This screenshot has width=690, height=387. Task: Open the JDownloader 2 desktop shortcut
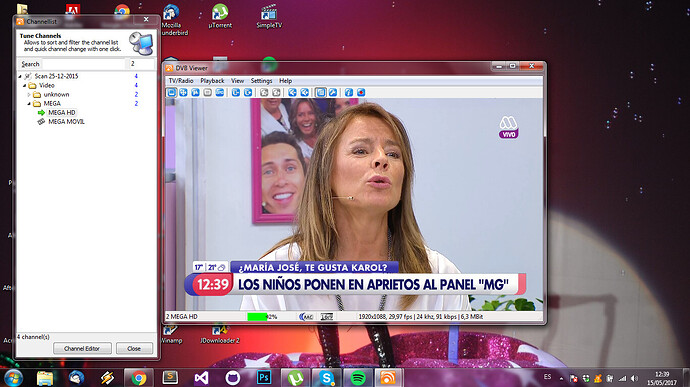(220, 335)
